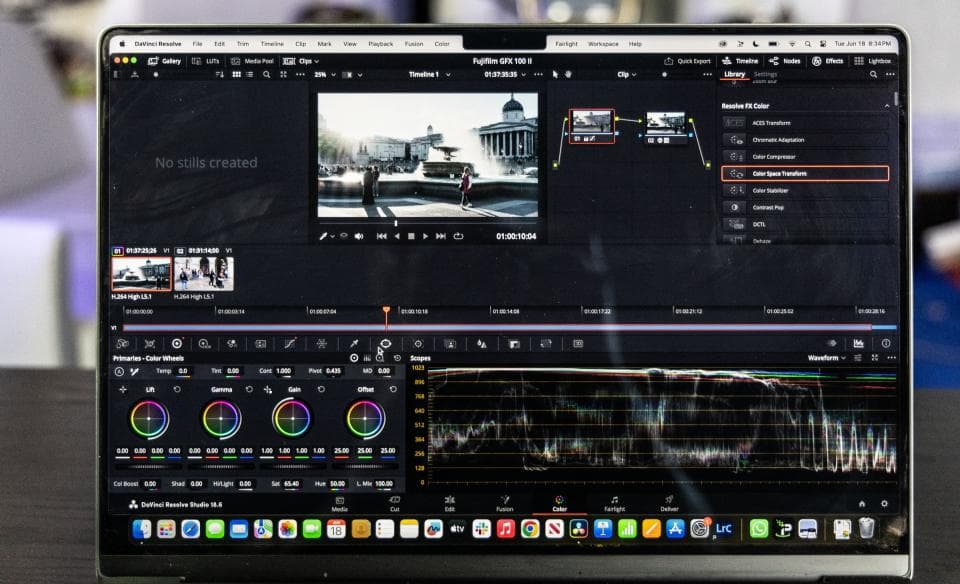Open the Power Window palette icon
Viewport: 960px width, 584px height.
(386, 344)
